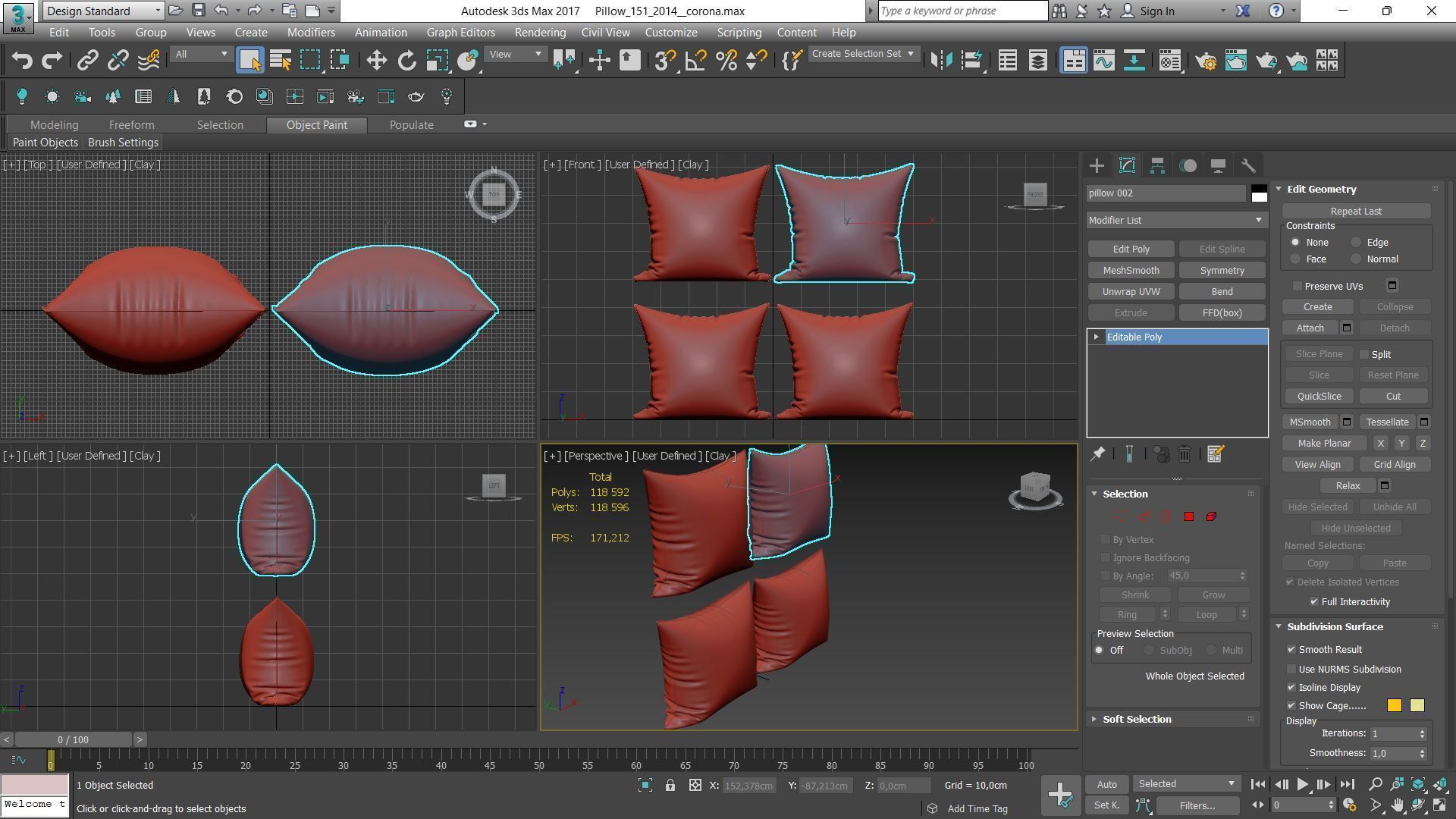Click the Make Planar button
The height and width of the screenshot is (819, 1456).
pyautogui.click(x=1324, y=444)
